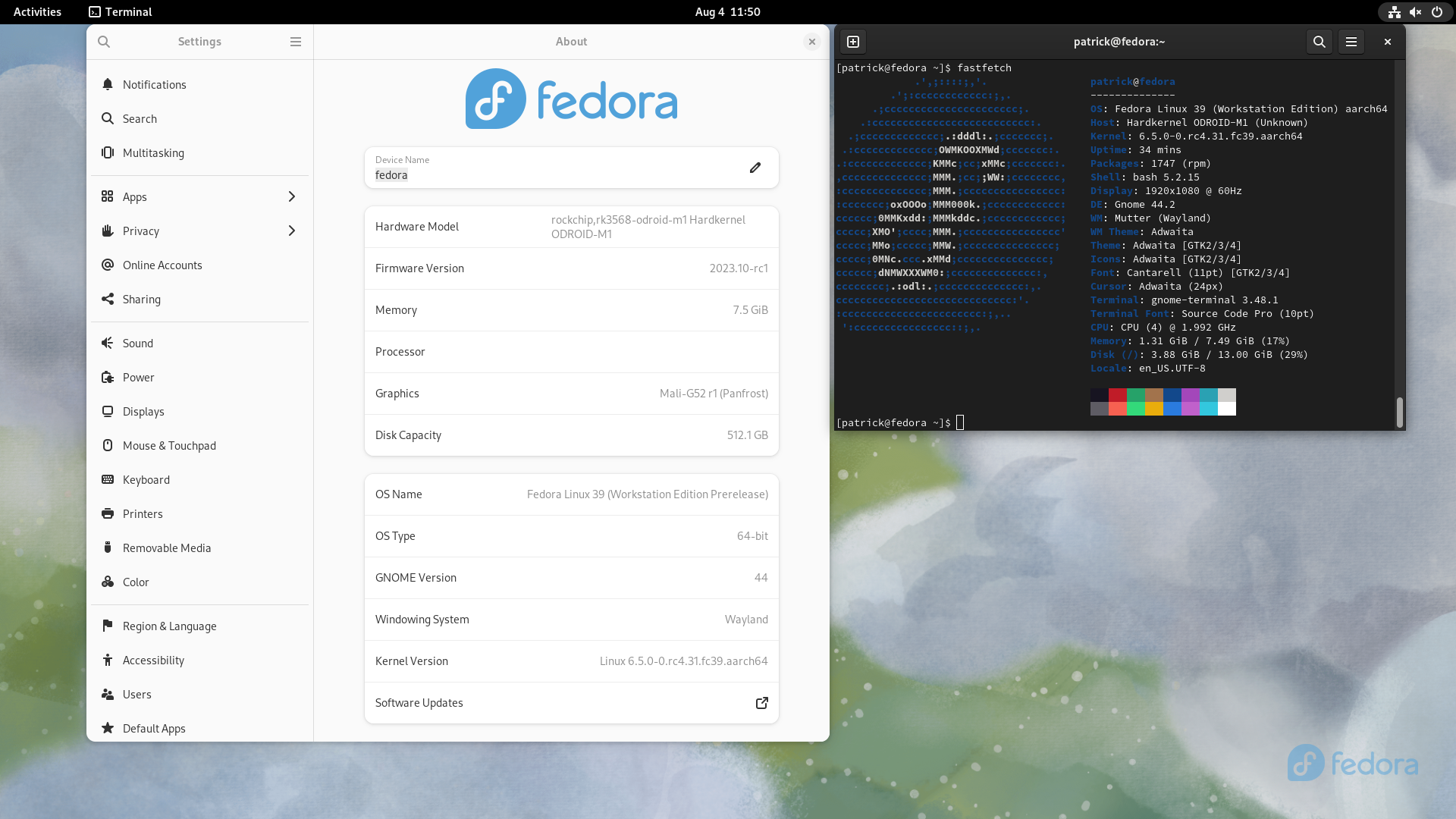Click the Windowing System value Wayland
The image size is (1456, 819).
coord(746,620)
